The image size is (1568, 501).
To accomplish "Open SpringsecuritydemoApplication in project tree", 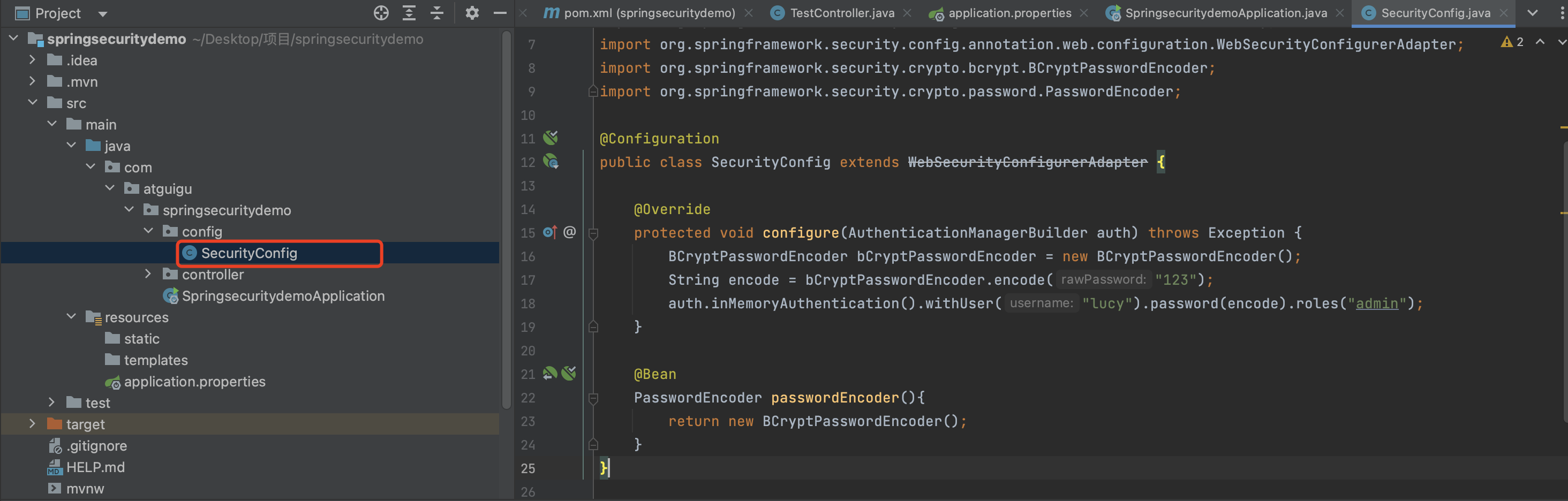I will tap(282, 296).
